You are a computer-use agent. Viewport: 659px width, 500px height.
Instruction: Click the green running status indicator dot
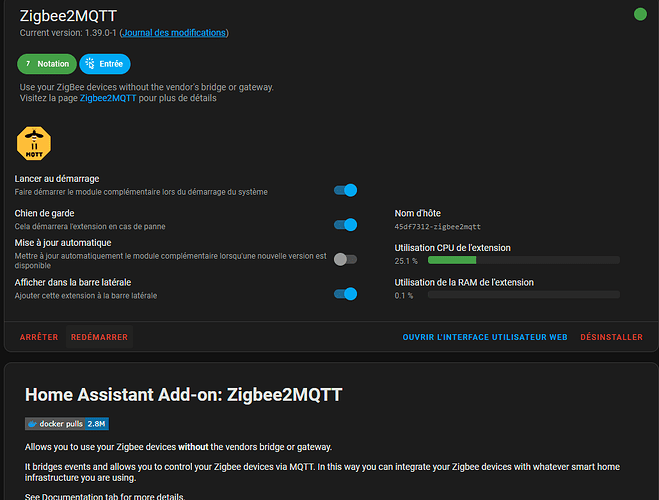[x=640, y=14]
